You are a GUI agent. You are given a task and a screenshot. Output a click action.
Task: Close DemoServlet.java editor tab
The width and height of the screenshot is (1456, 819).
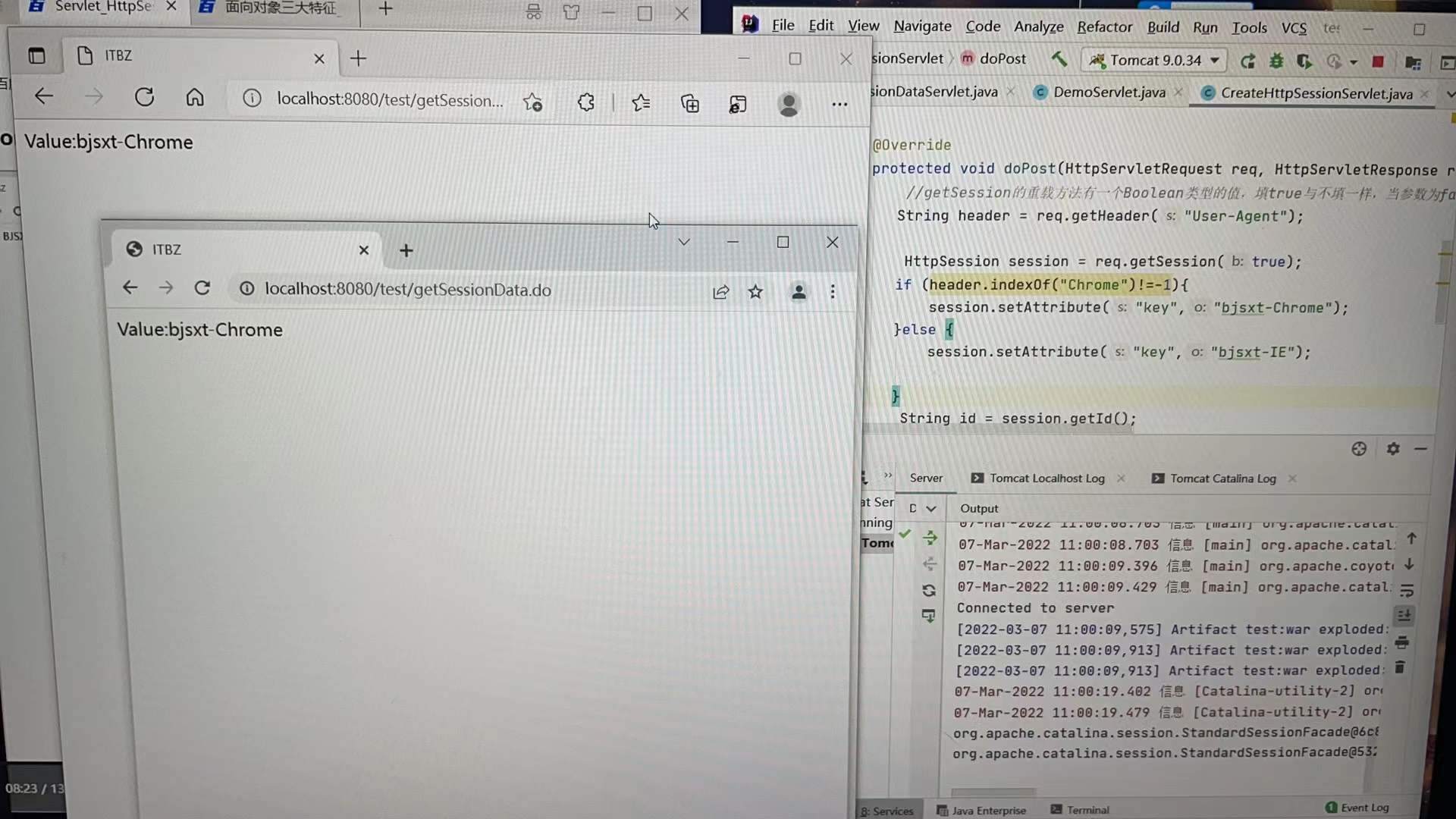point(1178,92)
